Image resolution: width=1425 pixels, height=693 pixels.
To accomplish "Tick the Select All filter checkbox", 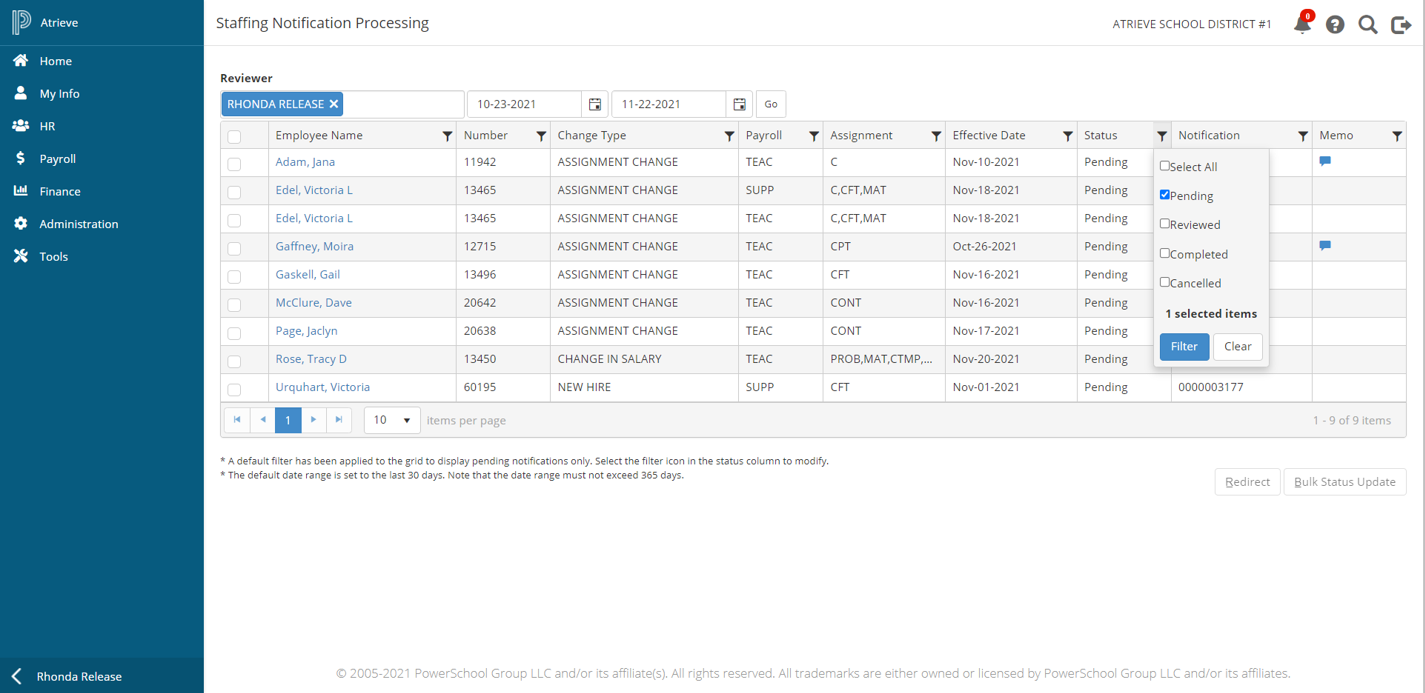I will tap(1165, 166).
